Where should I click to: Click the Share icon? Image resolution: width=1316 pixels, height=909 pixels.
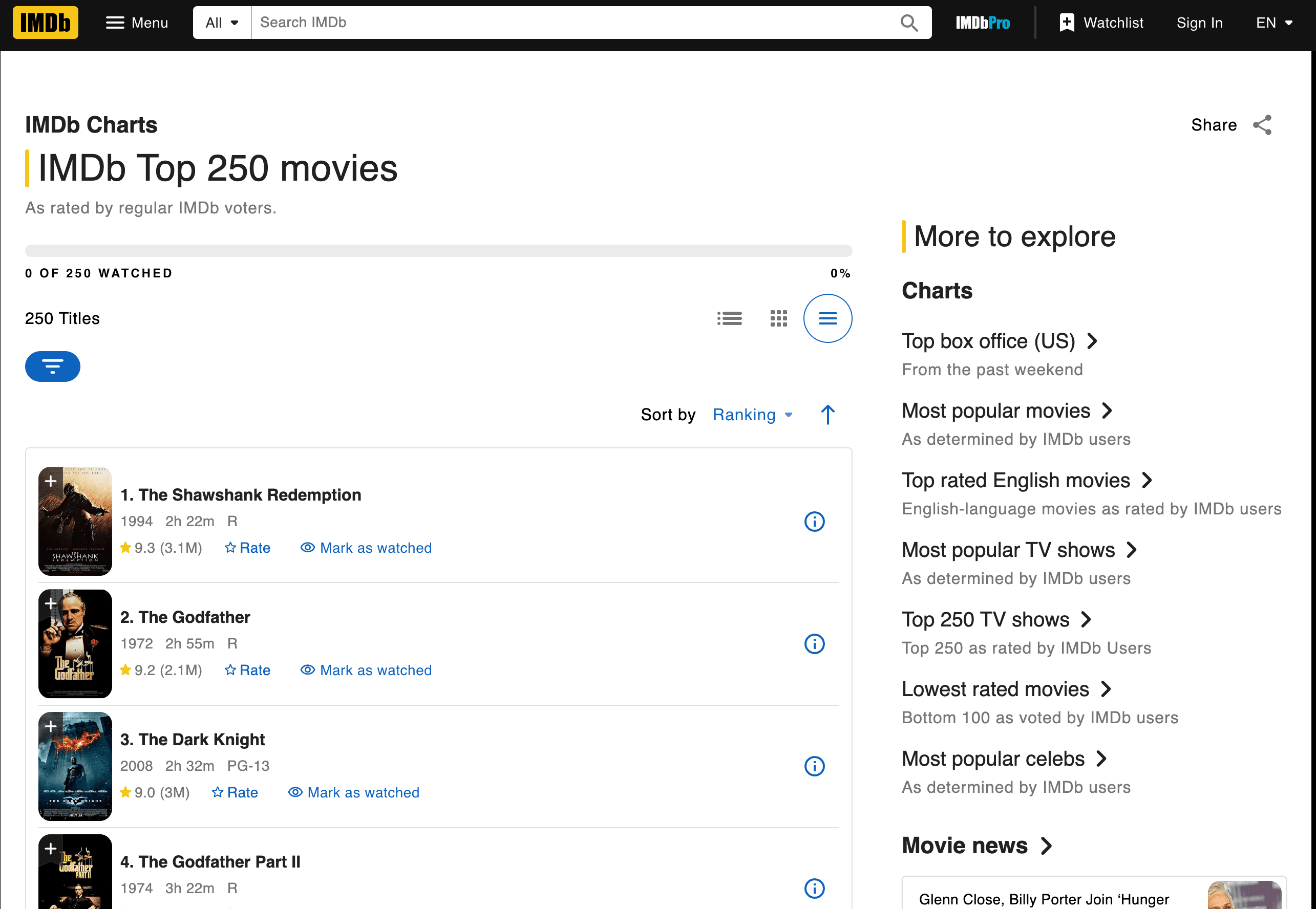[x=1262, y=125]
